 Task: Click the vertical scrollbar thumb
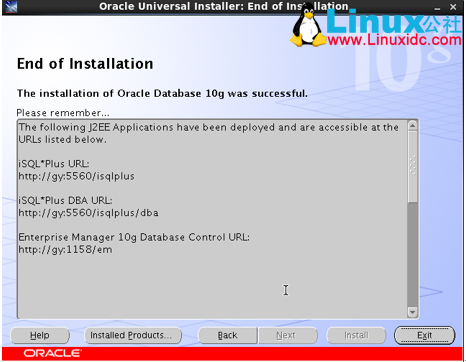(x=412, y=167)
